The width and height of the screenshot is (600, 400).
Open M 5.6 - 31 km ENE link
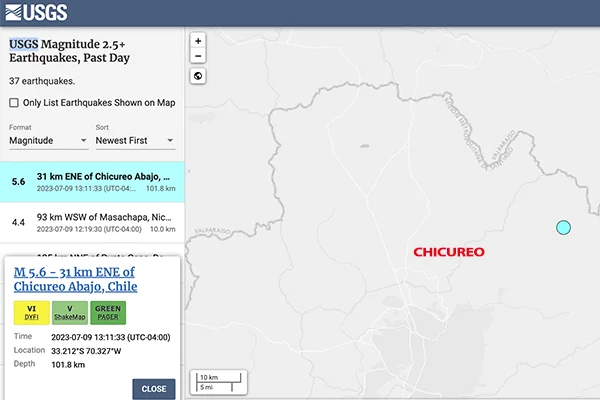(x=75, y=279)
